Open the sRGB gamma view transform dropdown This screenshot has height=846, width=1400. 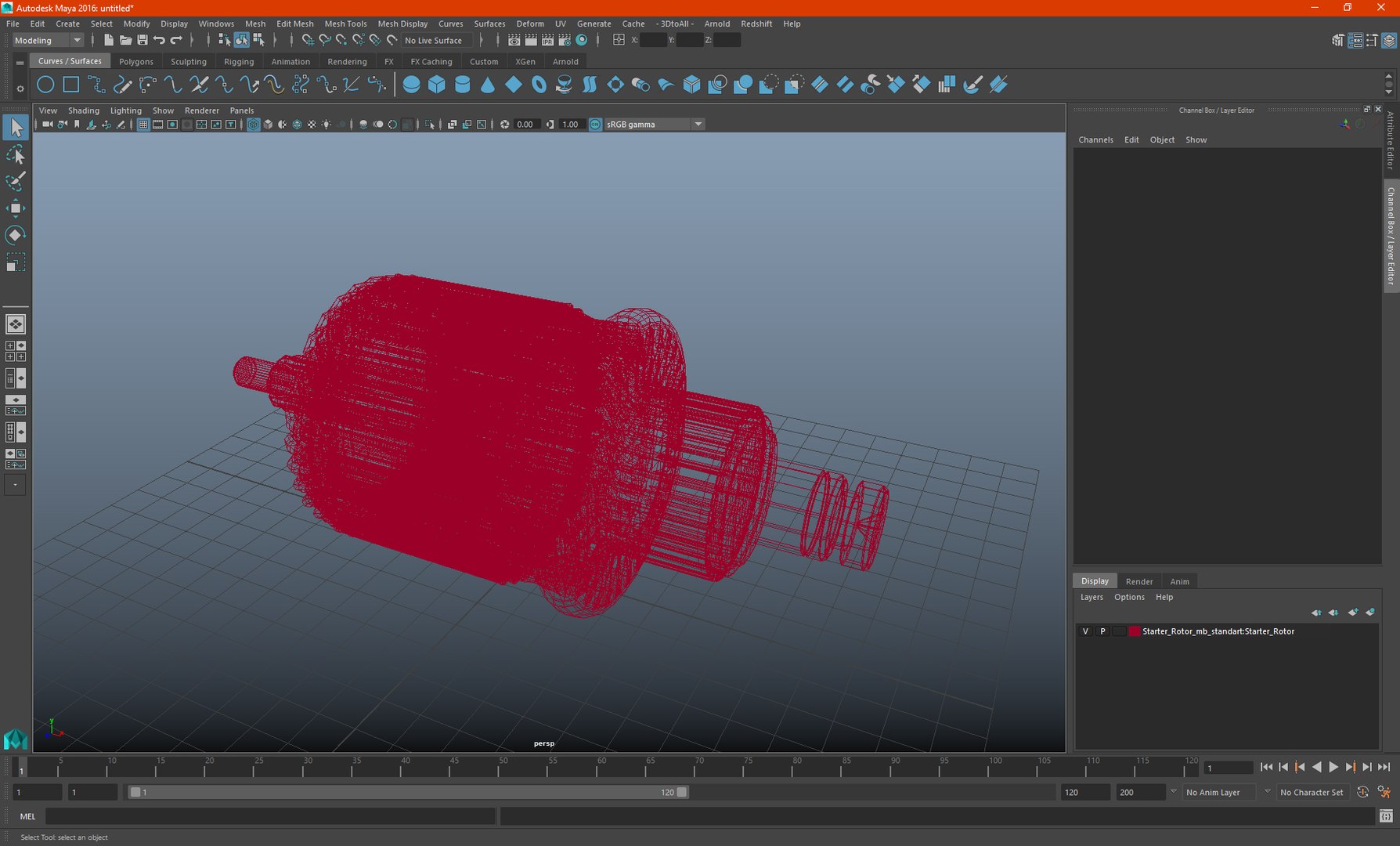tap(655, 125)
